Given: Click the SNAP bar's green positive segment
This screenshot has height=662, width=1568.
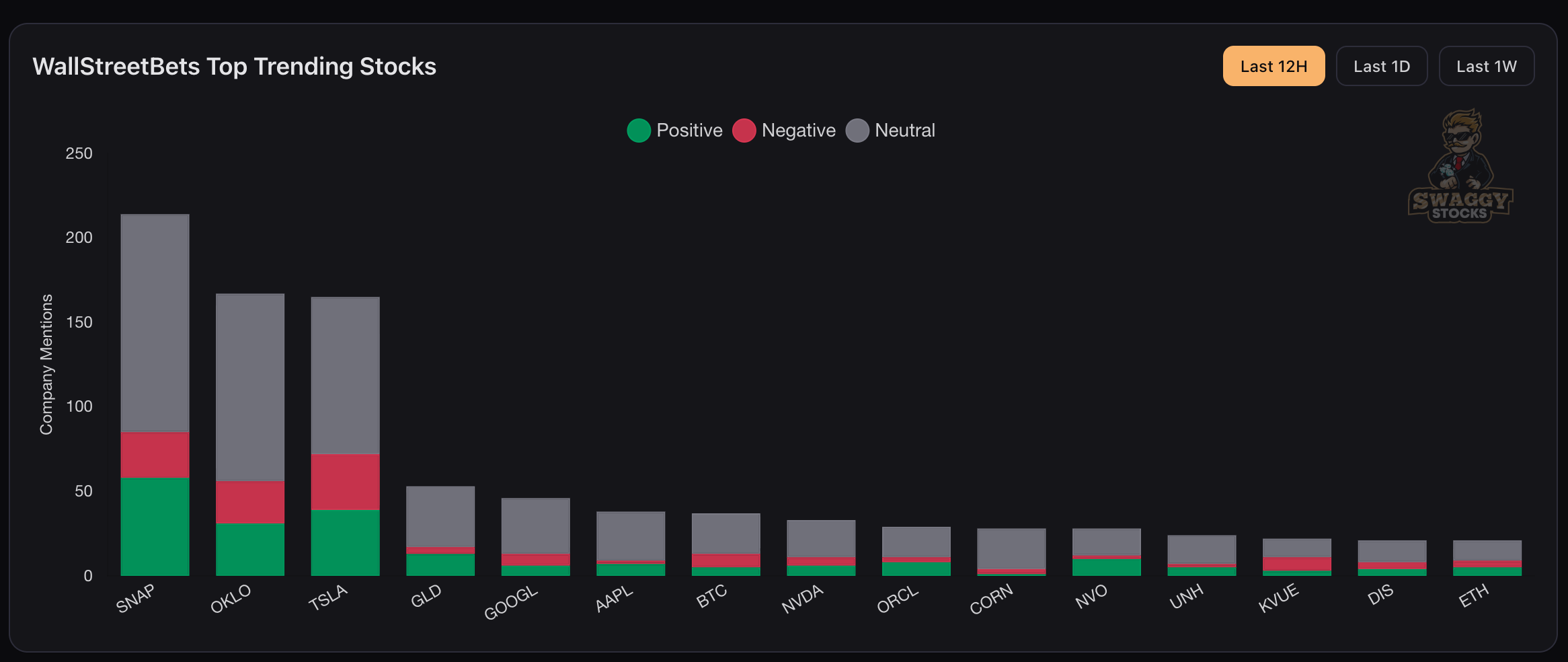Looking at the screenshot, I should [x=155, y=526].
